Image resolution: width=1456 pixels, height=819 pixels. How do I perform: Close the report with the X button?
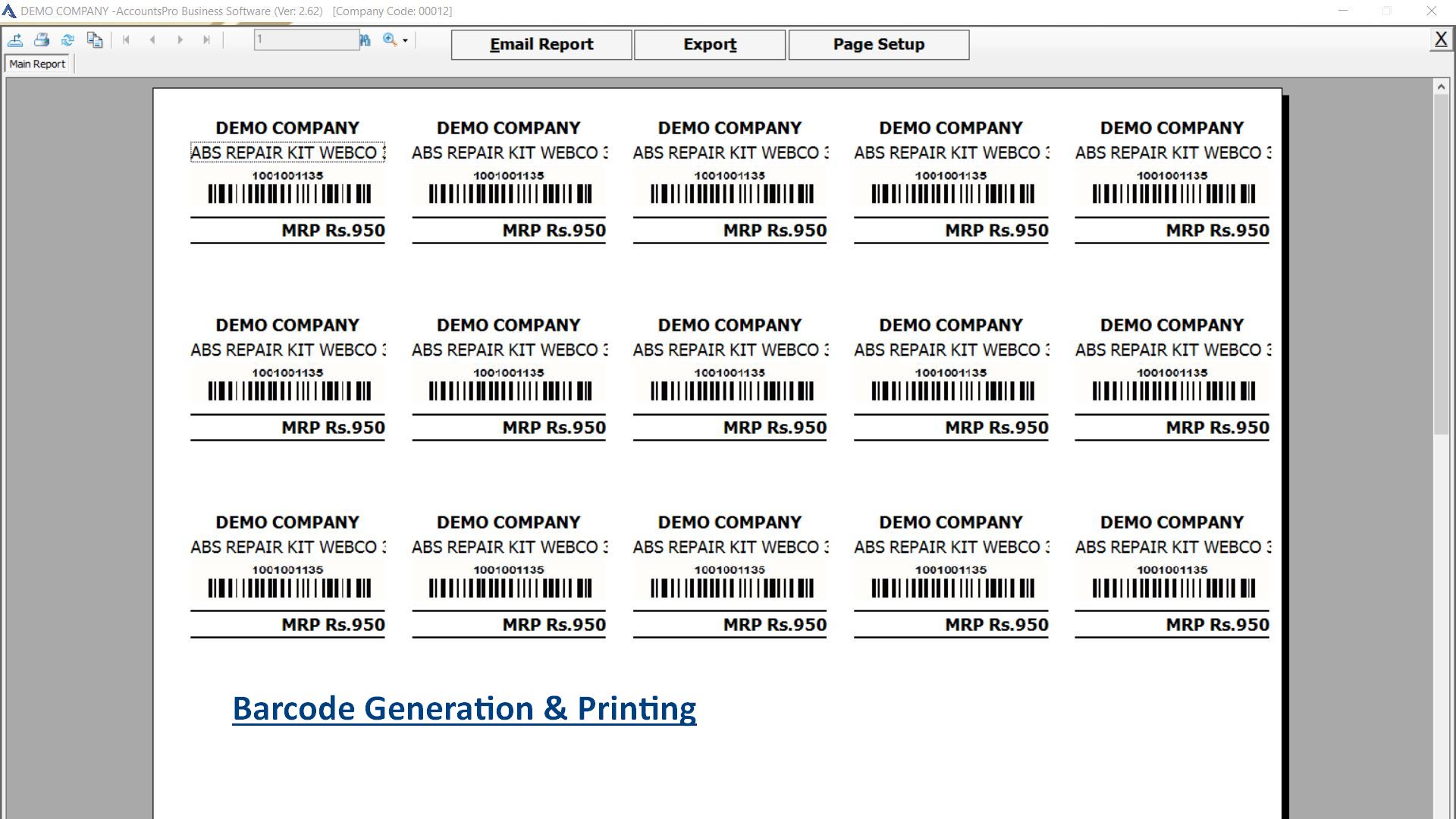click(1440, 39)
